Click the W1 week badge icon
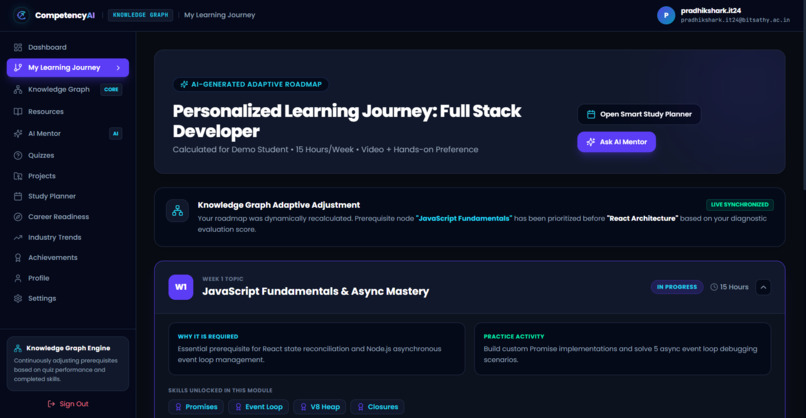 (x=181, y=287)
